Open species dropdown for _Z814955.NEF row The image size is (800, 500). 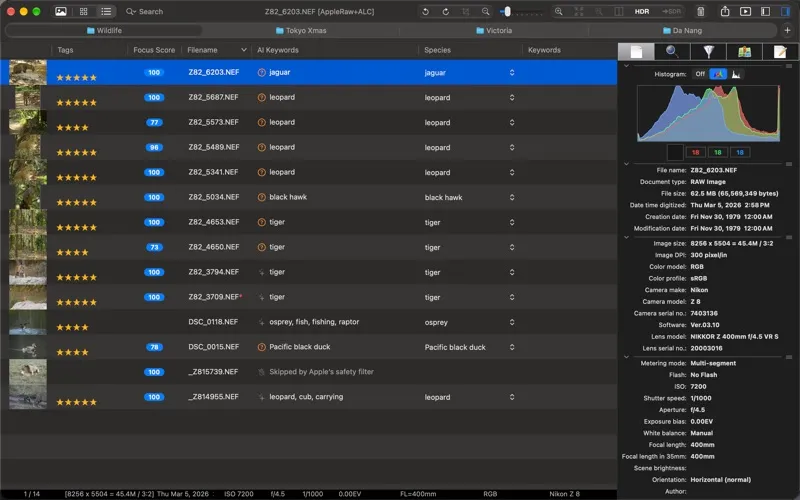pyautogui.click(x=512, y=397)
